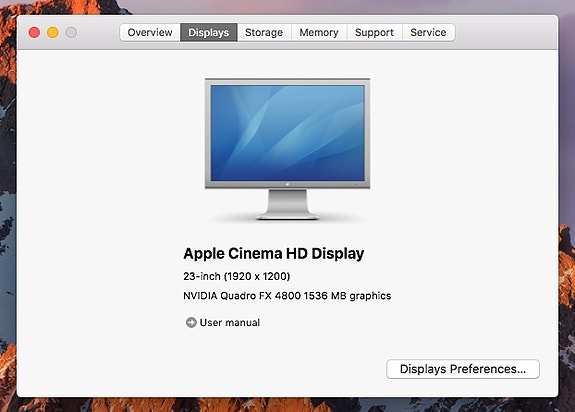Image resolution: width=575 pixels, height=412 pixels.
Task: Click the 23-inch (1920 x 1200) text
Action: pyautogui.click(x=237, y=276)
